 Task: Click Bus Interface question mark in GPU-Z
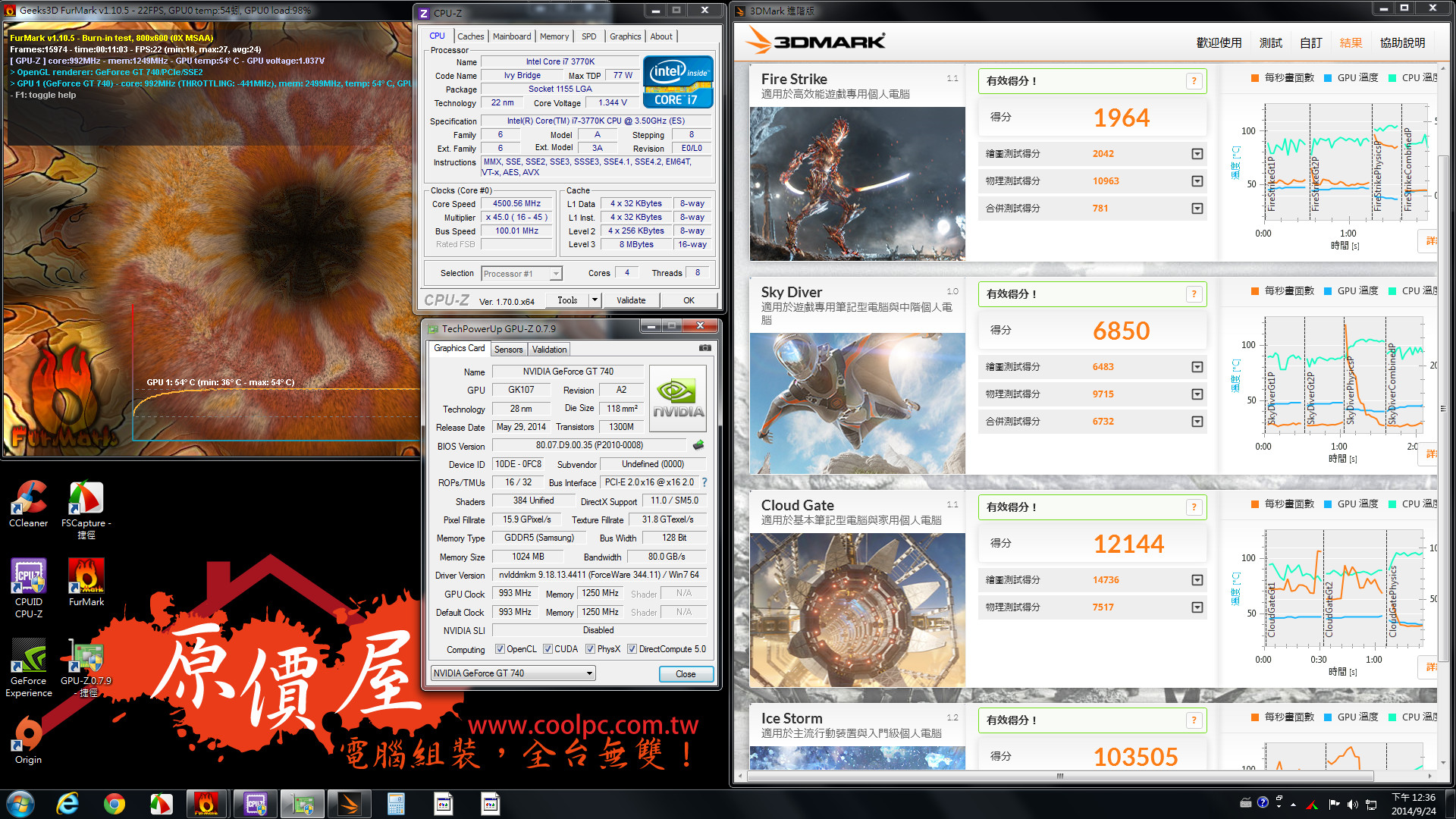pyautogui.click(x=704, y=482)
